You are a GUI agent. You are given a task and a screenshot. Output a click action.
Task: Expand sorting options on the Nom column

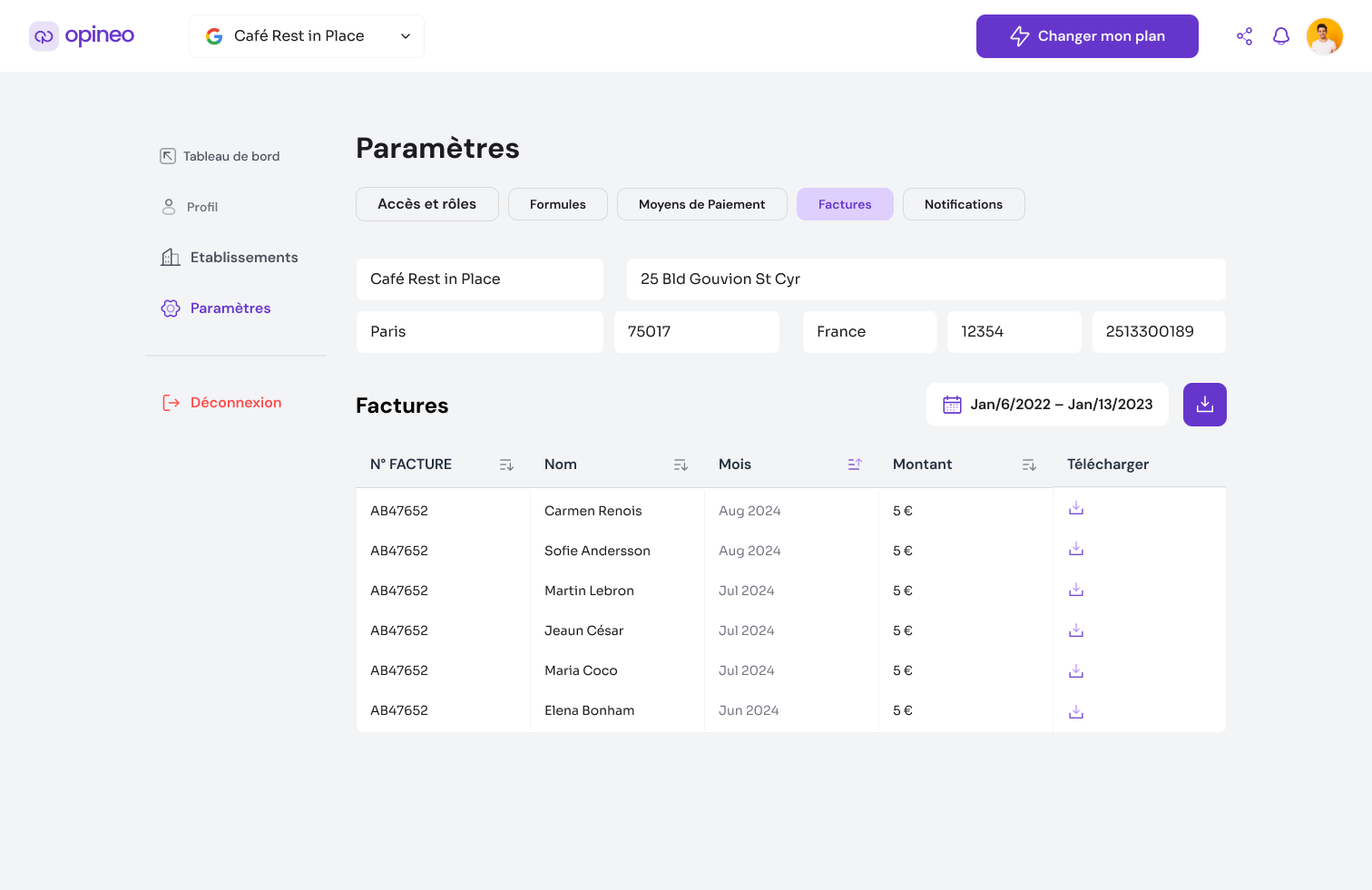[x=681, y=464]
